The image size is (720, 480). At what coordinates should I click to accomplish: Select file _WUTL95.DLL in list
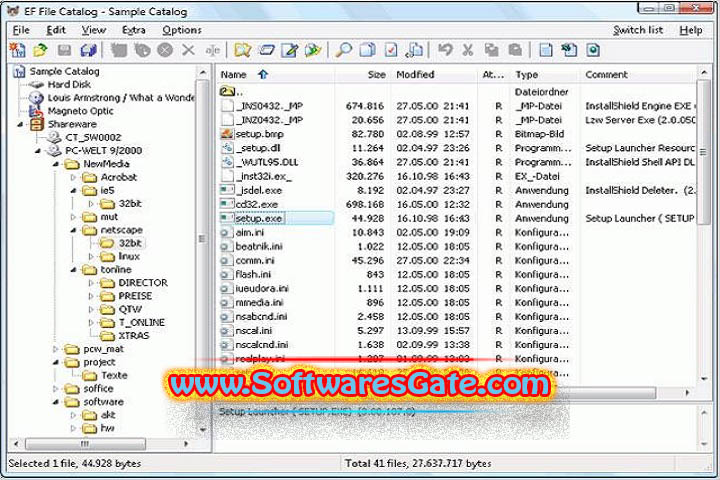pos(267,162)
